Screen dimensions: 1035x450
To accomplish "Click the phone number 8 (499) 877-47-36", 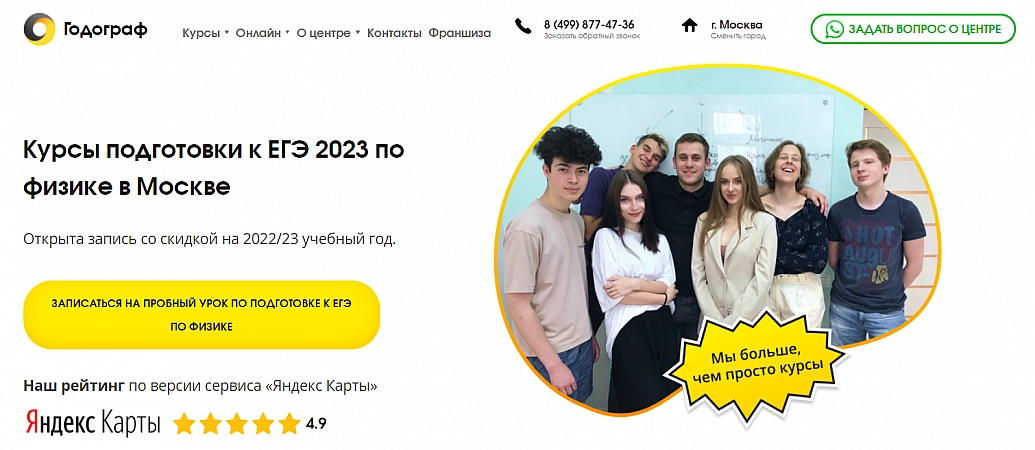I will pyautogui.click(x=589, y=24).
